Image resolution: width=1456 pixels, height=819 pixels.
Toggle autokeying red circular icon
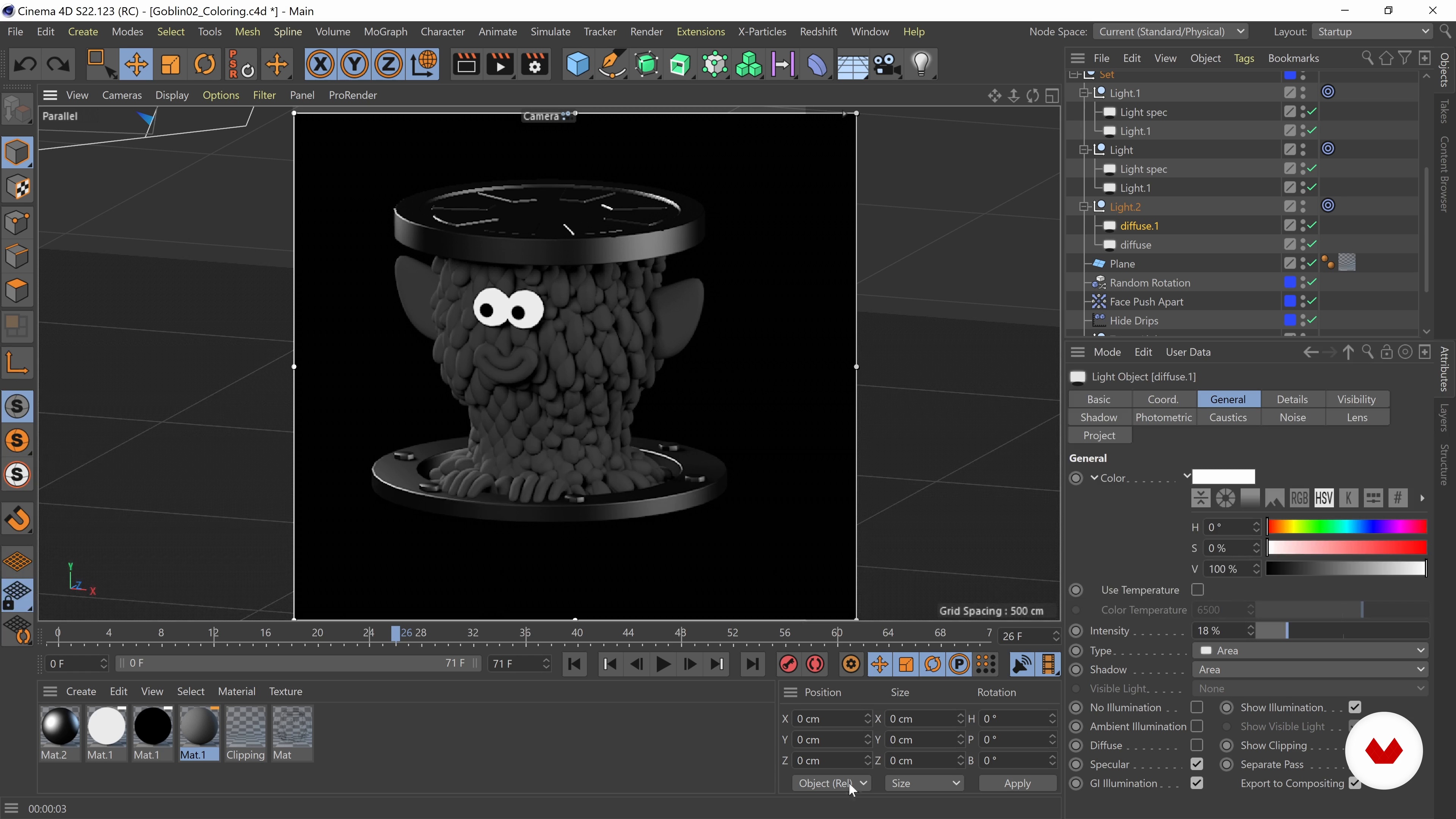click(815, 664)
